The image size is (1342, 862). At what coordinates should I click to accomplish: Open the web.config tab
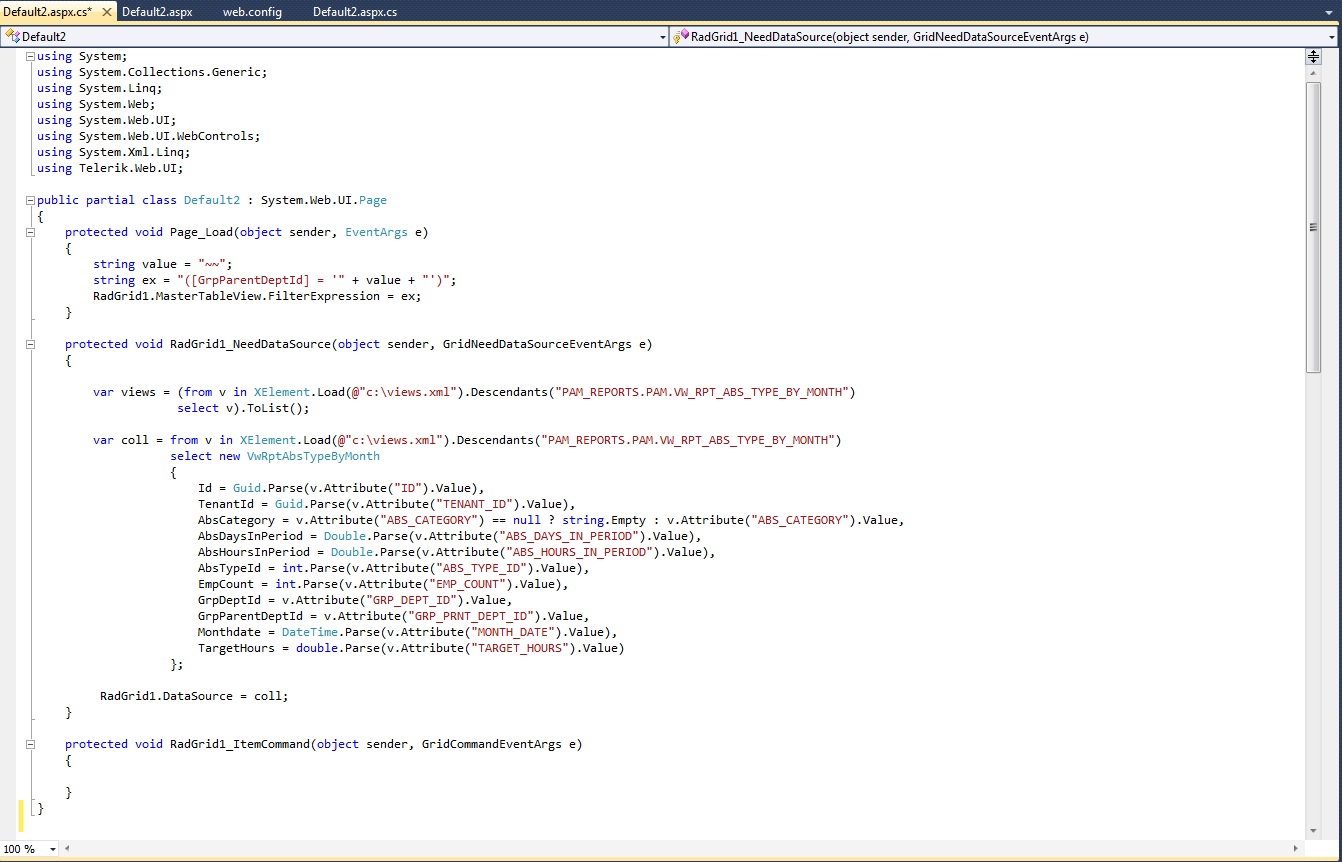(252, 12)
